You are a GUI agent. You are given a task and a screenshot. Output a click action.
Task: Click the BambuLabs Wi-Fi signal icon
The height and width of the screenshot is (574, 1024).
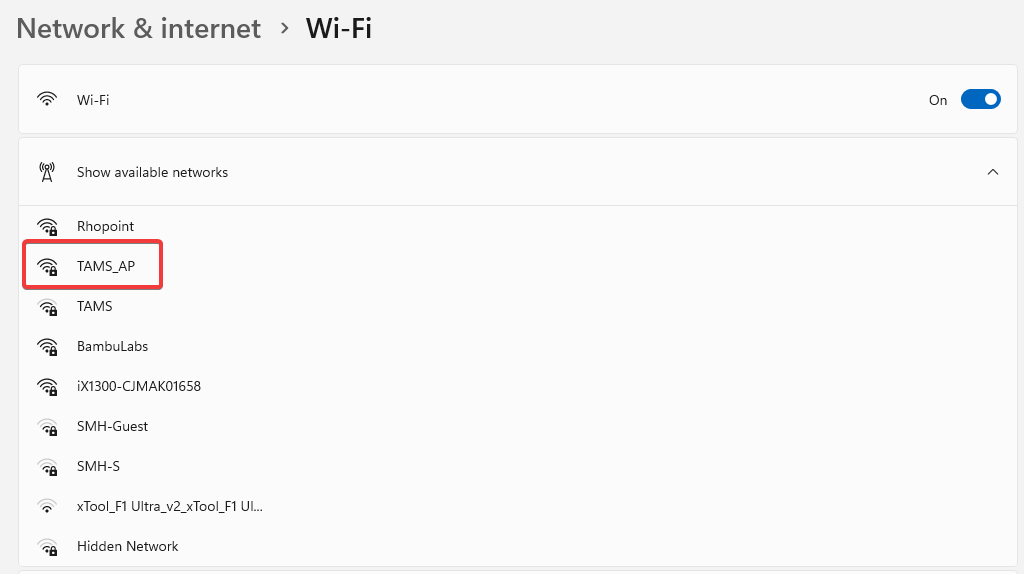point(47,347)
